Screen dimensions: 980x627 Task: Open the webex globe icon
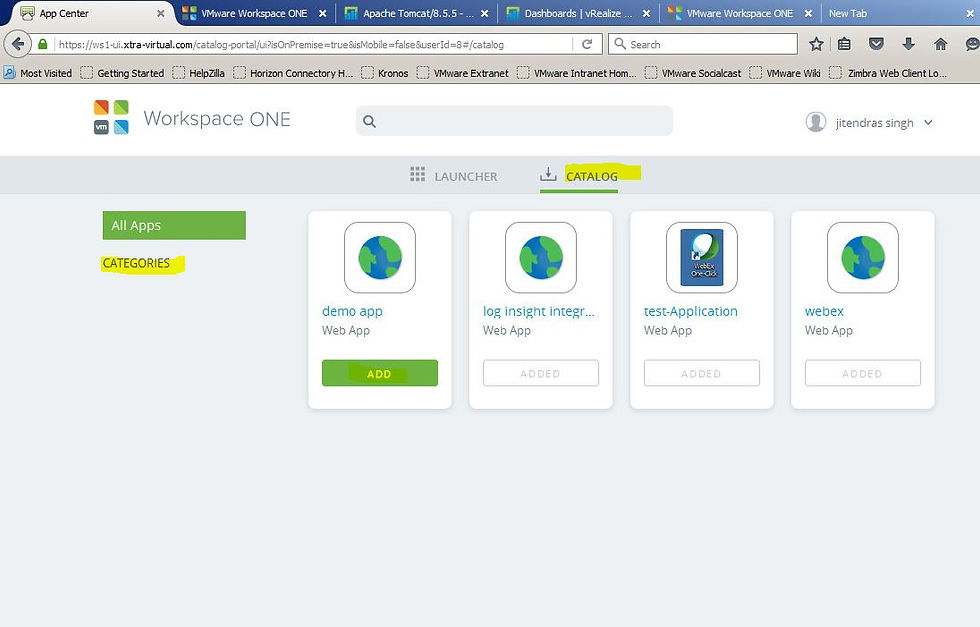(x=863, y=258)
